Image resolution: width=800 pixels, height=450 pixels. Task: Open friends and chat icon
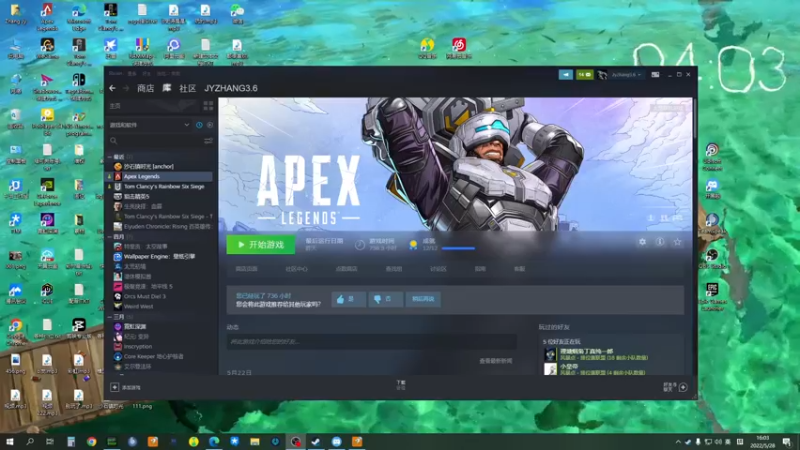pyautogui.click(x=683, y=387)
